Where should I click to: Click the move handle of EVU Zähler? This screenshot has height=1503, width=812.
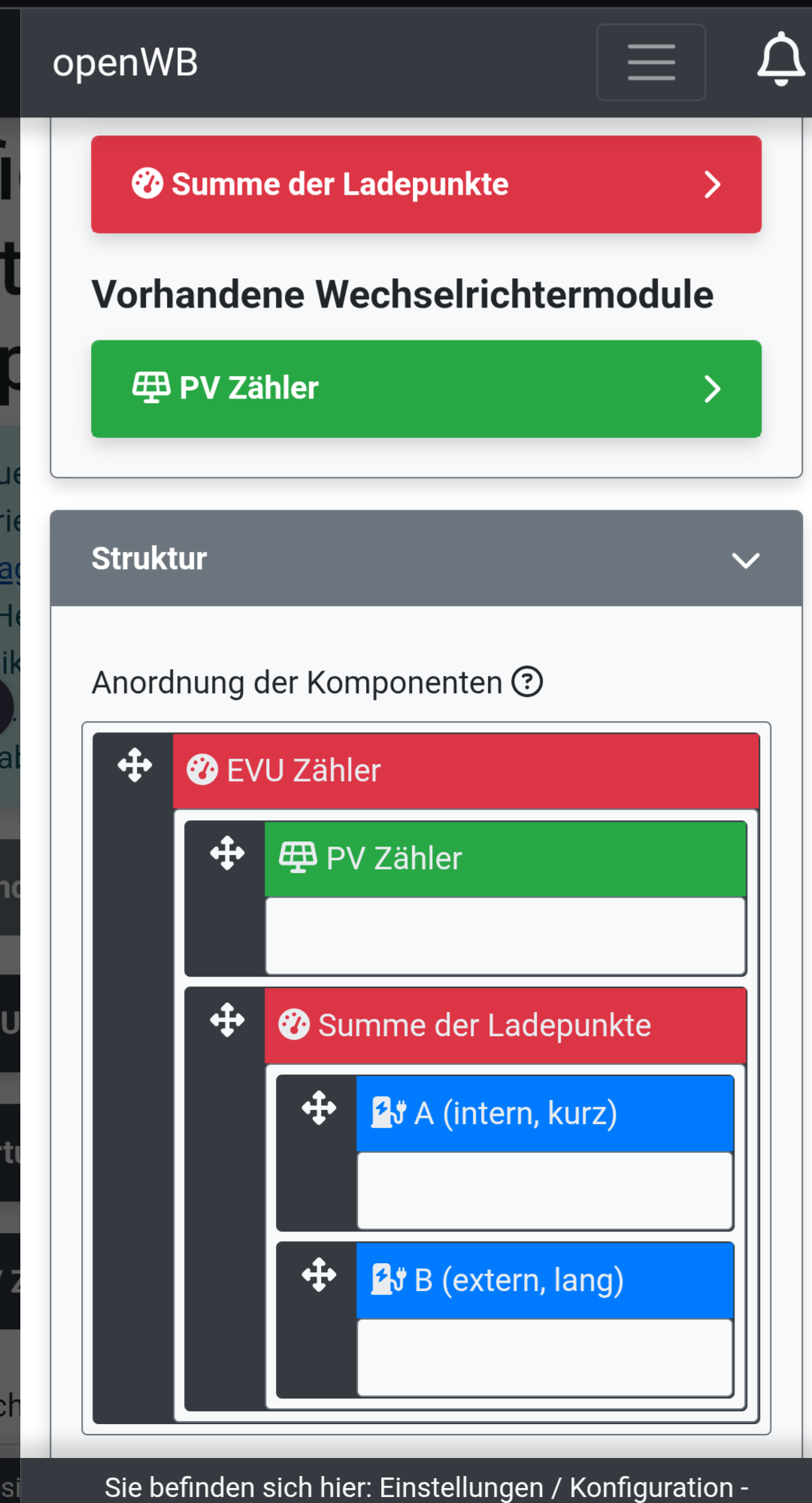click(x=133, y=766)
